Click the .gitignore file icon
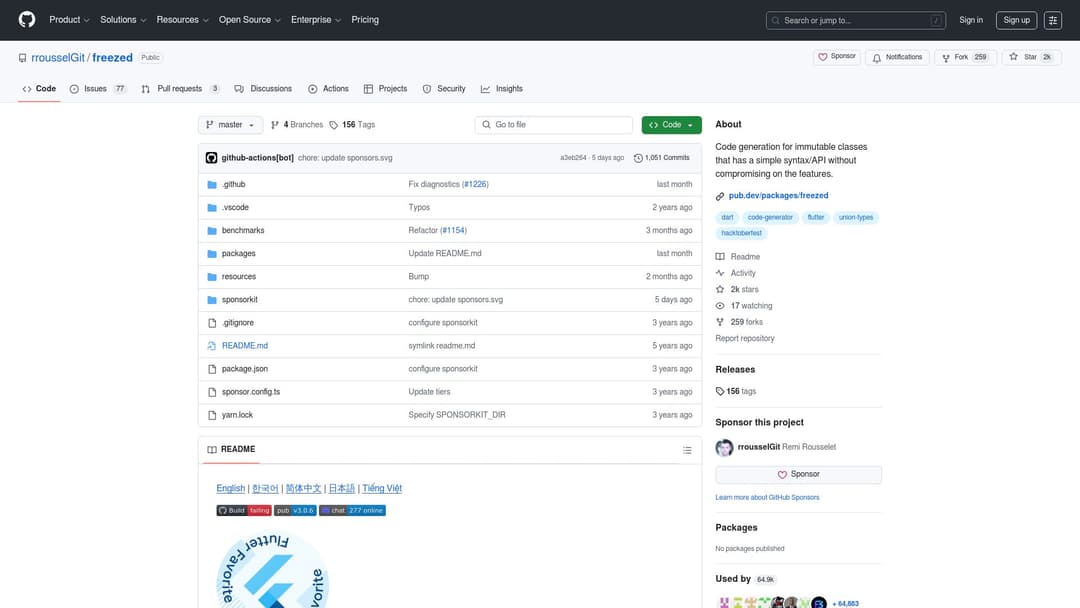Viewport: 1080px width, 608px height. [x=212, y=323]
